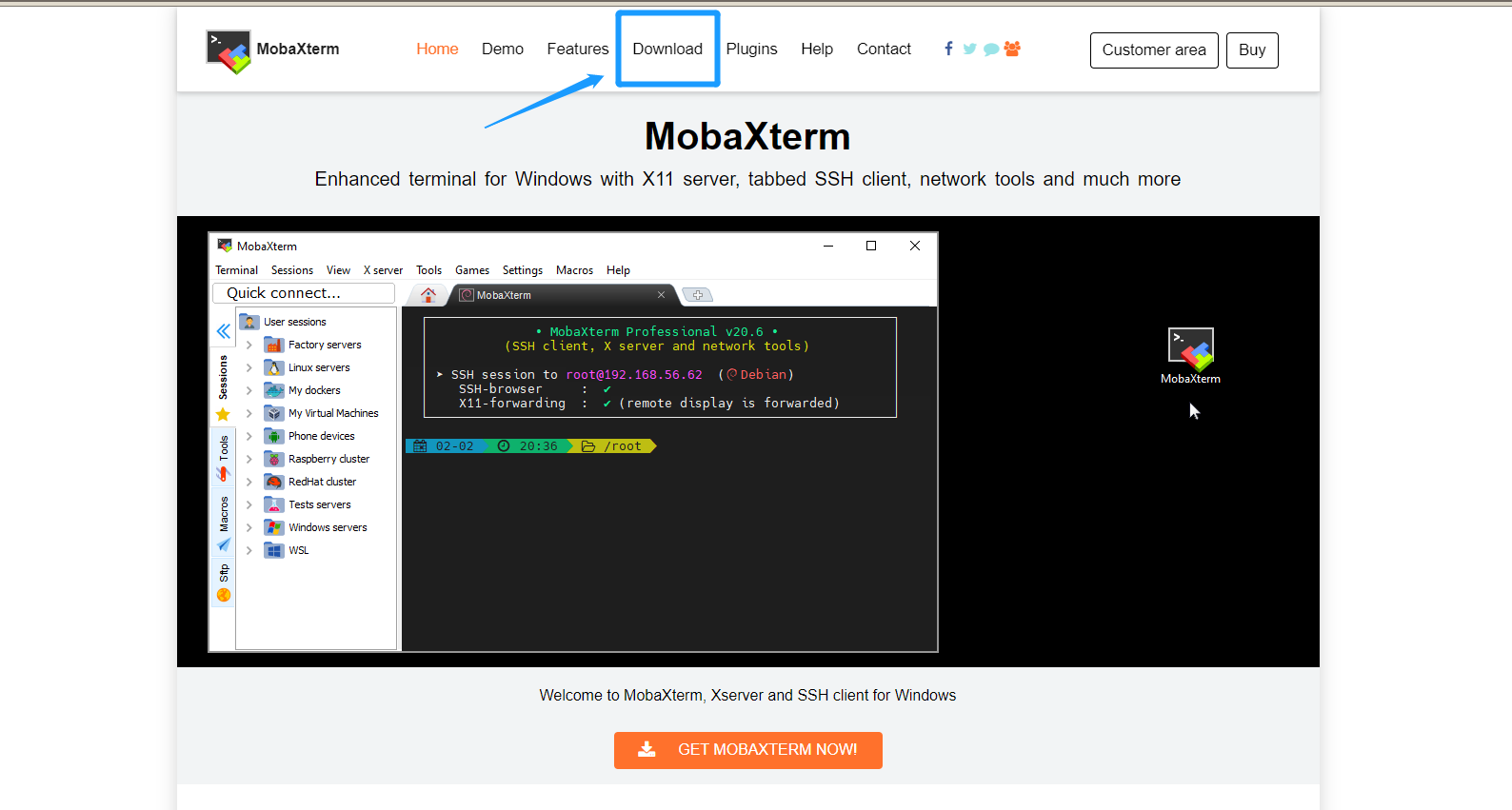
Task: Open the Demo page link
Action: (503, 49)
